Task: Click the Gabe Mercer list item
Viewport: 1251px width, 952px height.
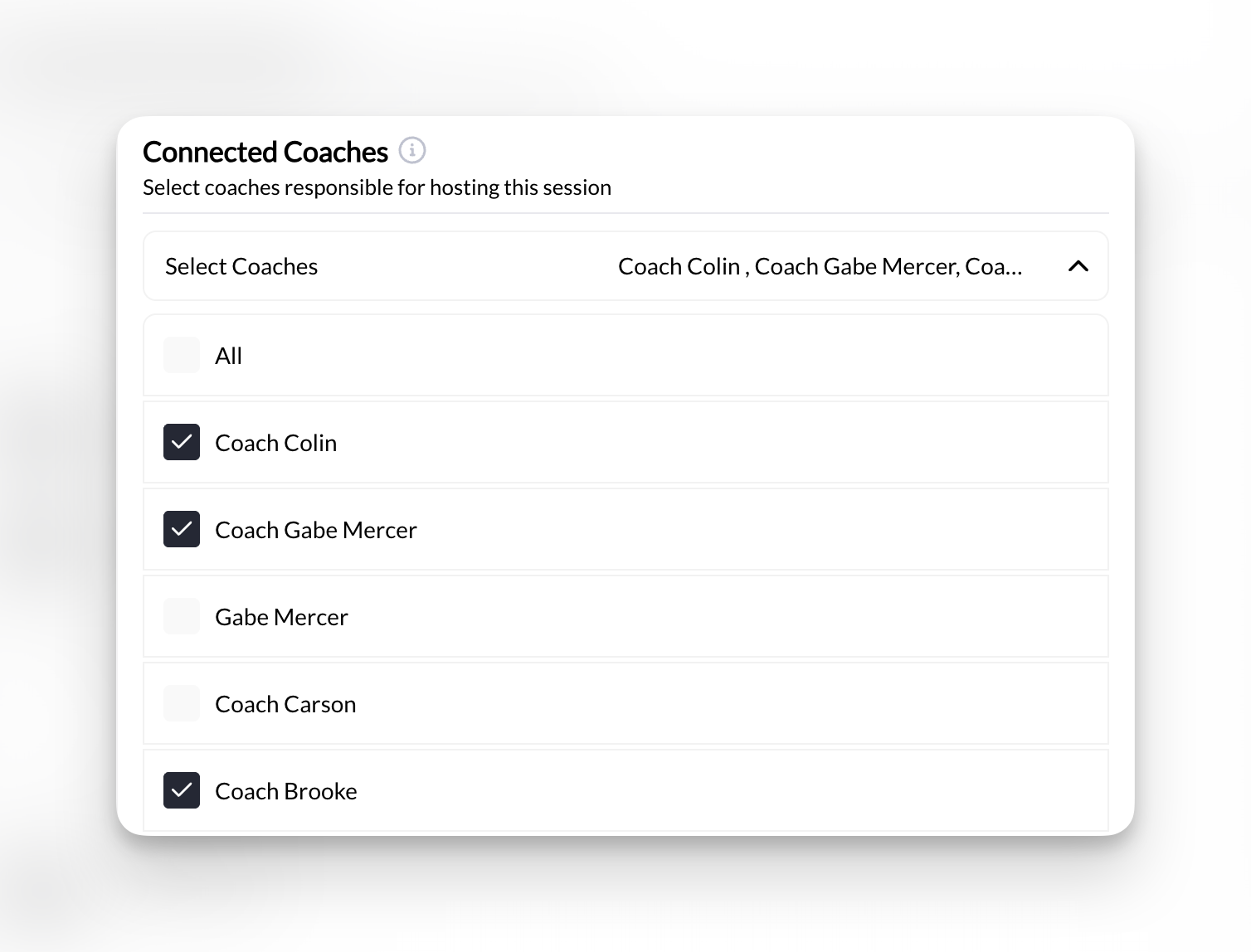Action: (581, 616)
